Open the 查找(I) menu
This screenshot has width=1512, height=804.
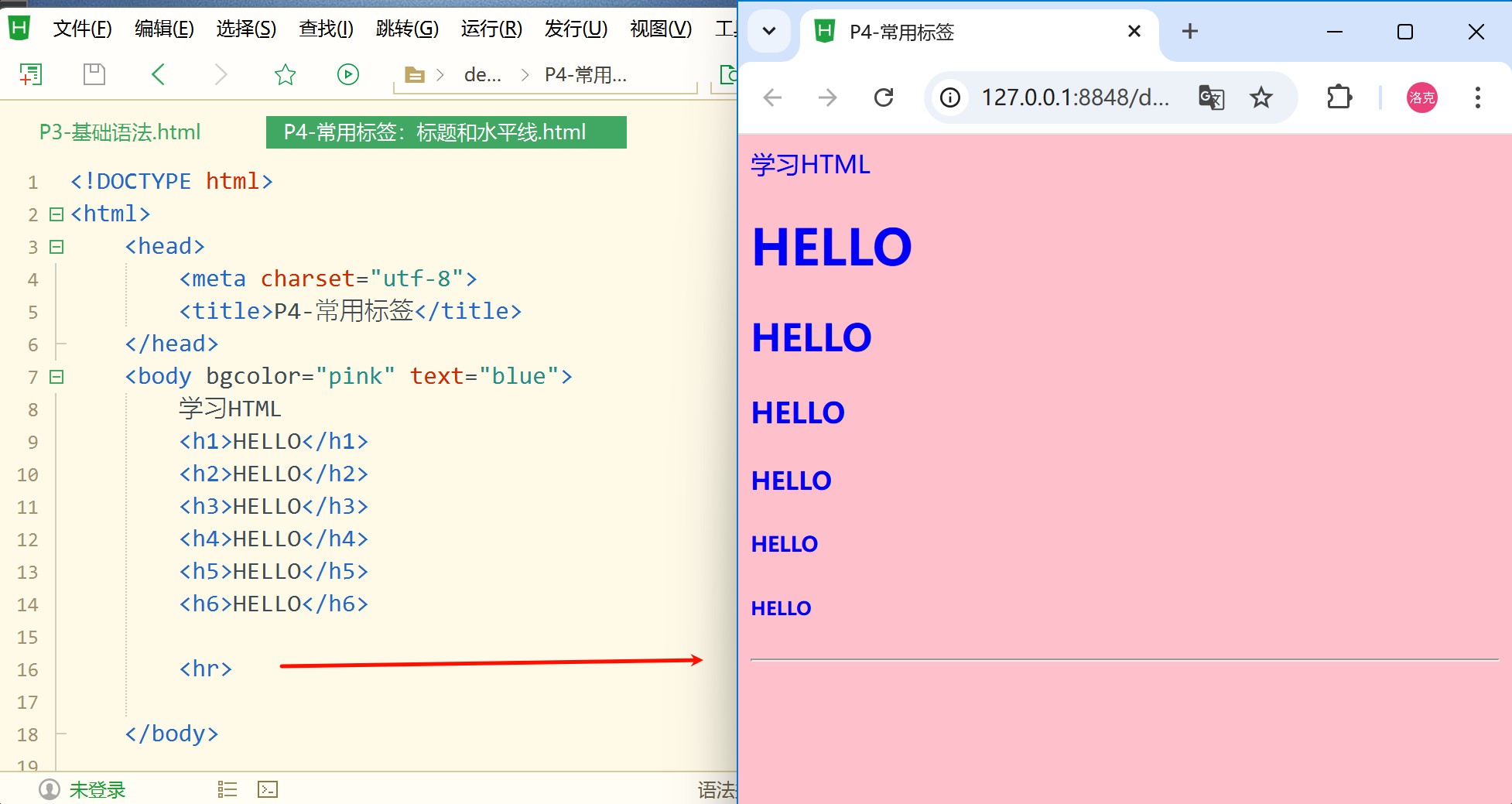(x=327, y=29)
